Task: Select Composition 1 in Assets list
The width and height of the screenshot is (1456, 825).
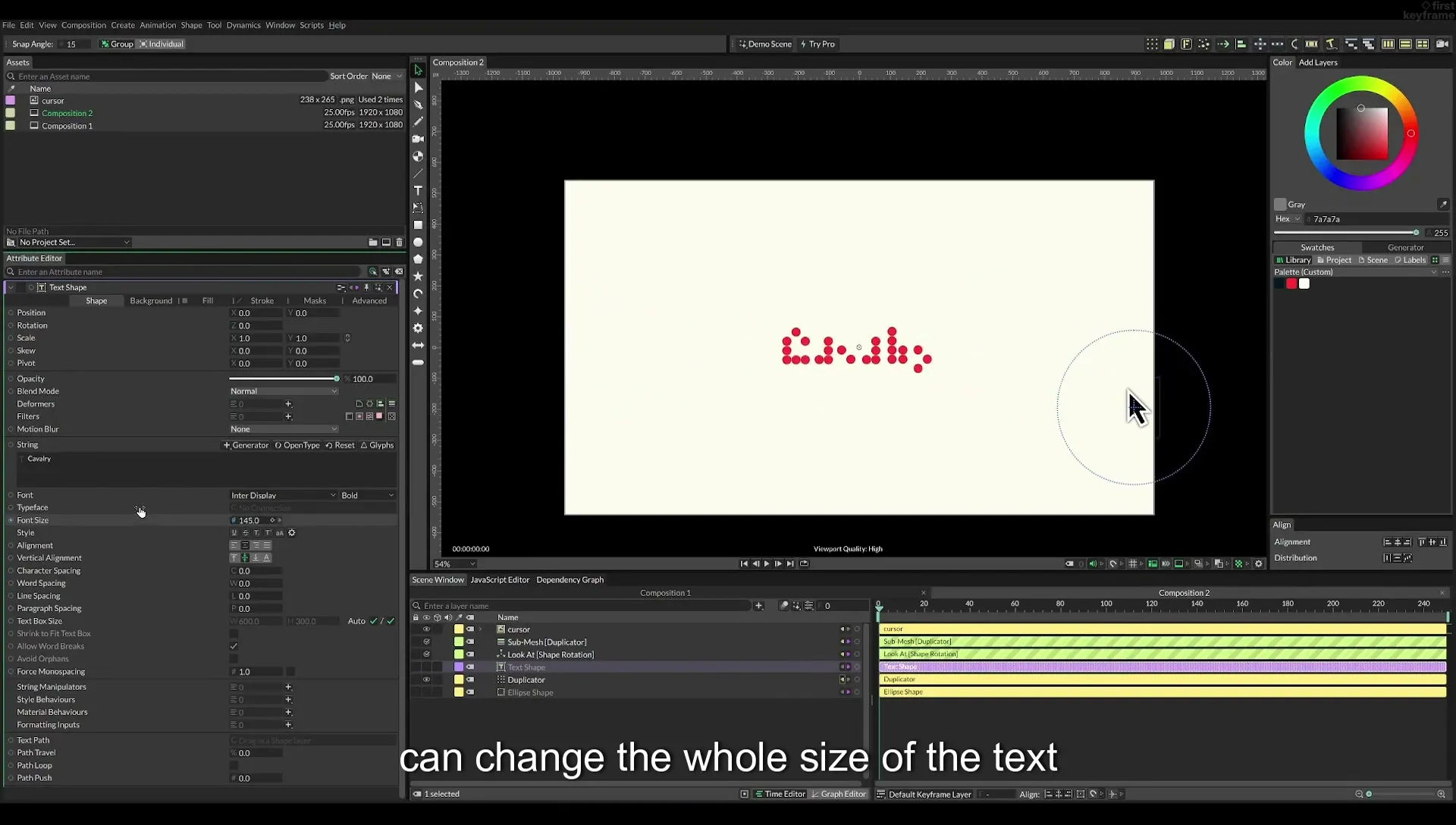Action: coord(67,126)
